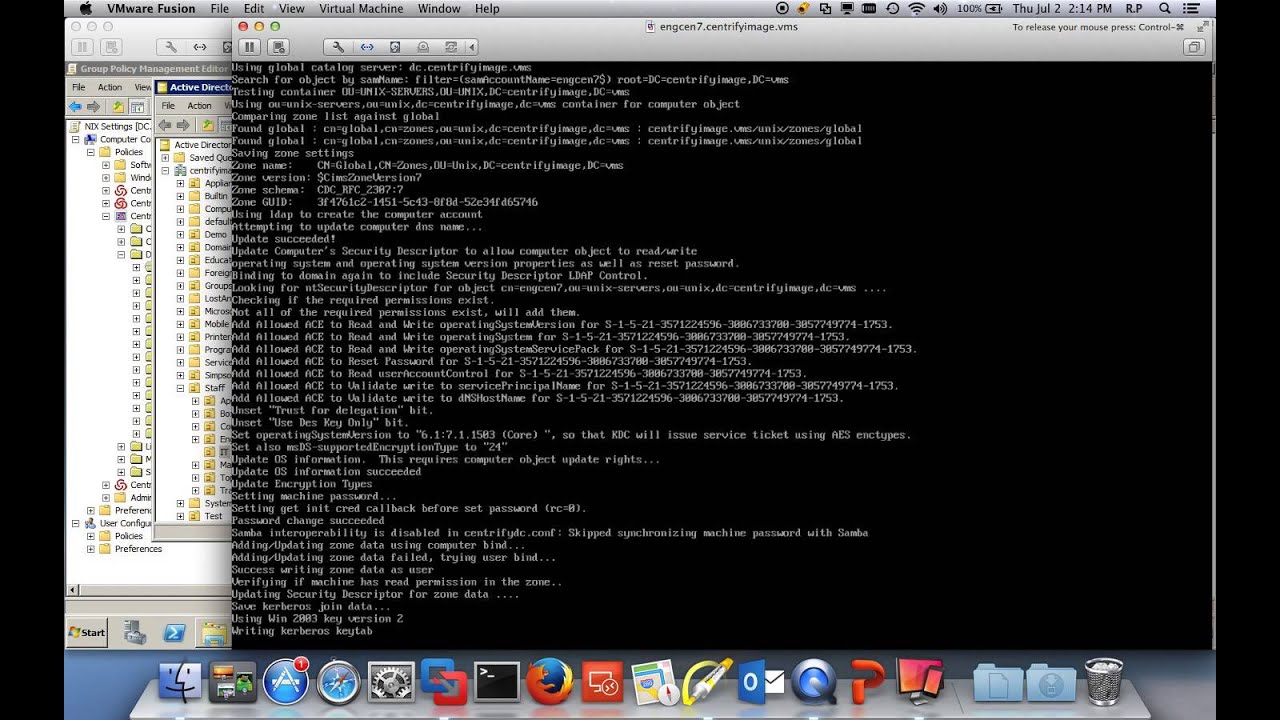The width and height of the screenshot is (1280, 720).
Task: Expand Builtin container in Active Directory tree
Action: tap(181, 197)
